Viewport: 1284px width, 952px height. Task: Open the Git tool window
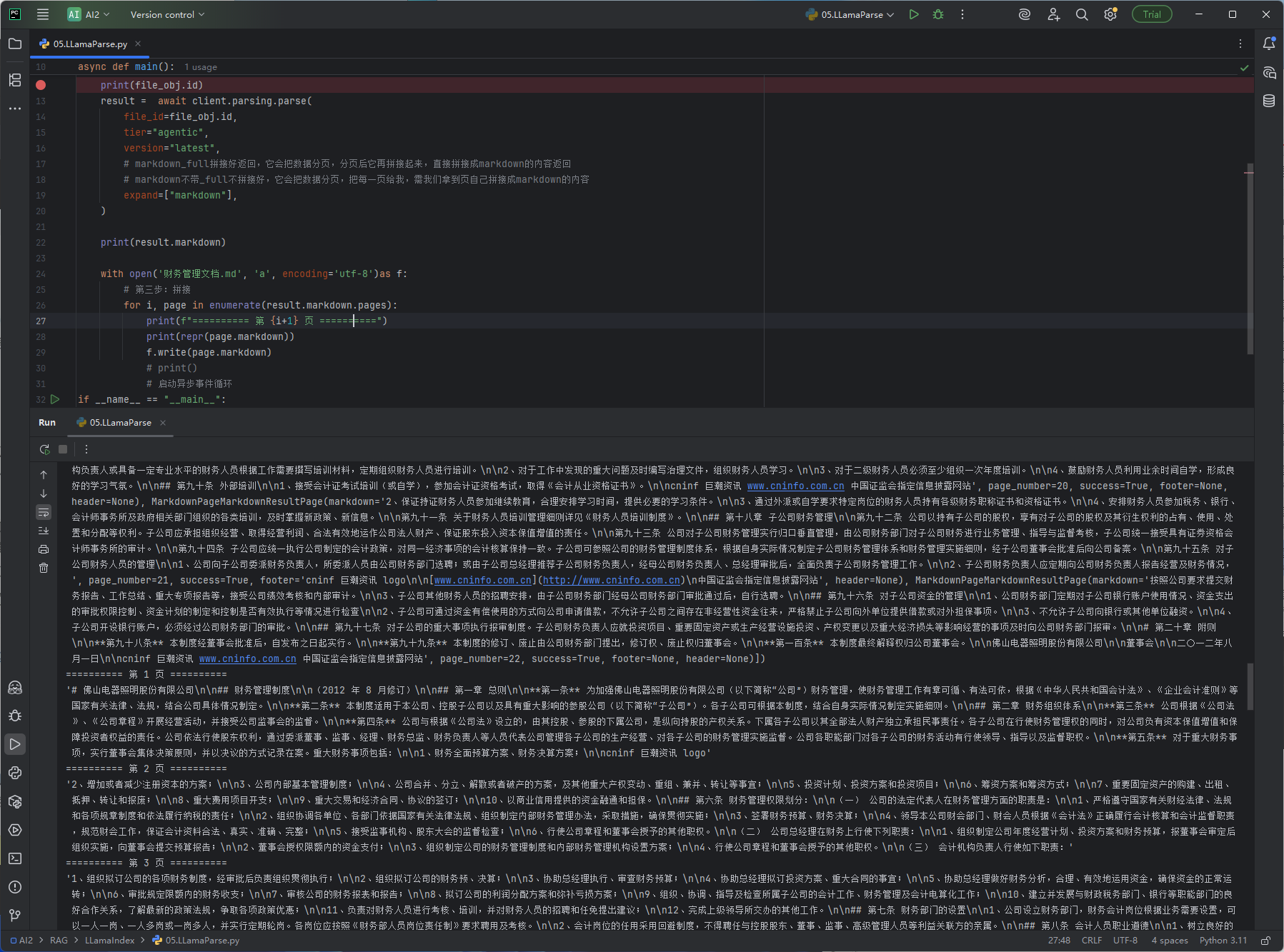coord(15,916)
